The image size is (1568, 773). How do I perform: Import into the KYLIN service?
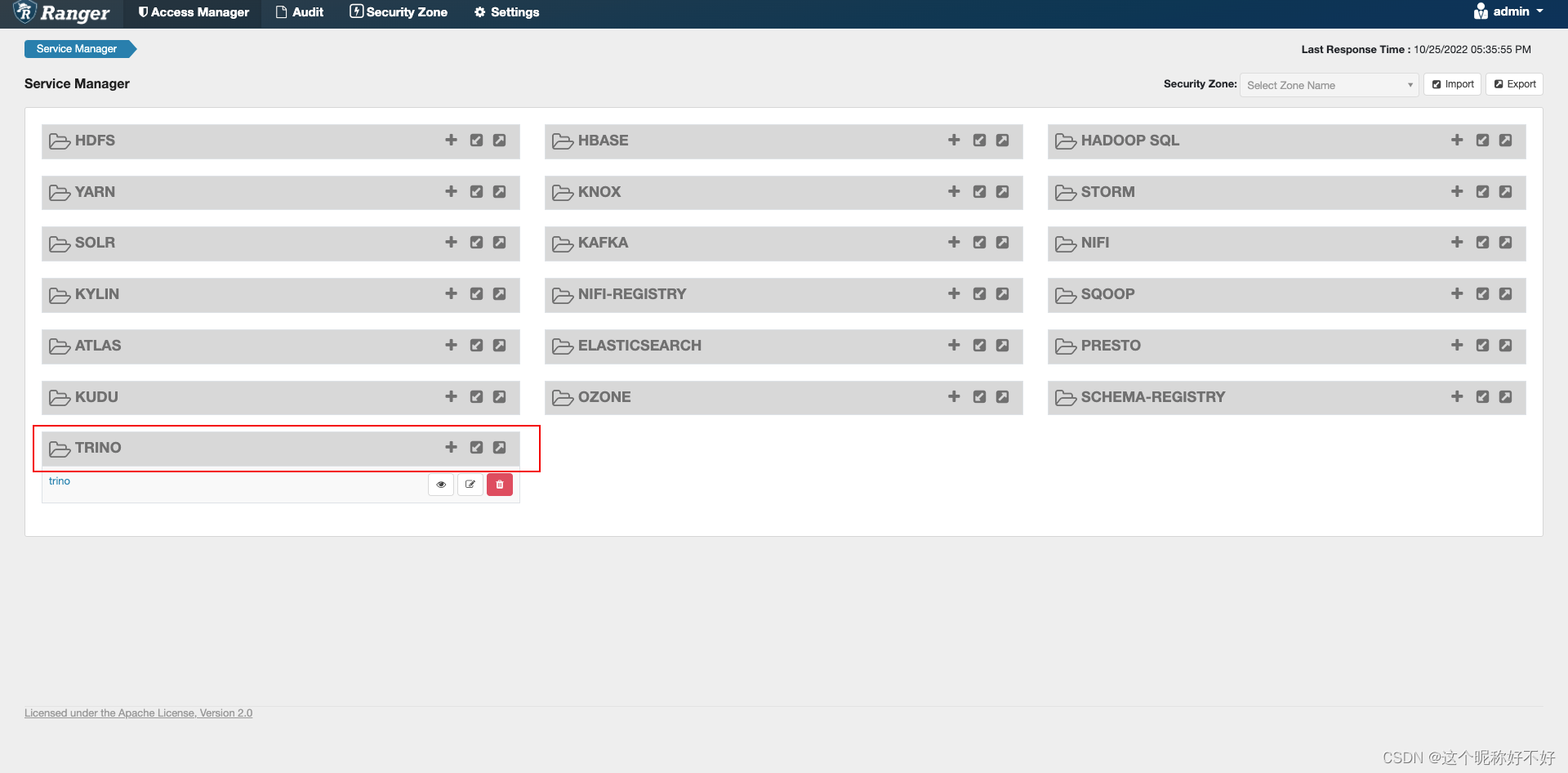tap(476, 293)
